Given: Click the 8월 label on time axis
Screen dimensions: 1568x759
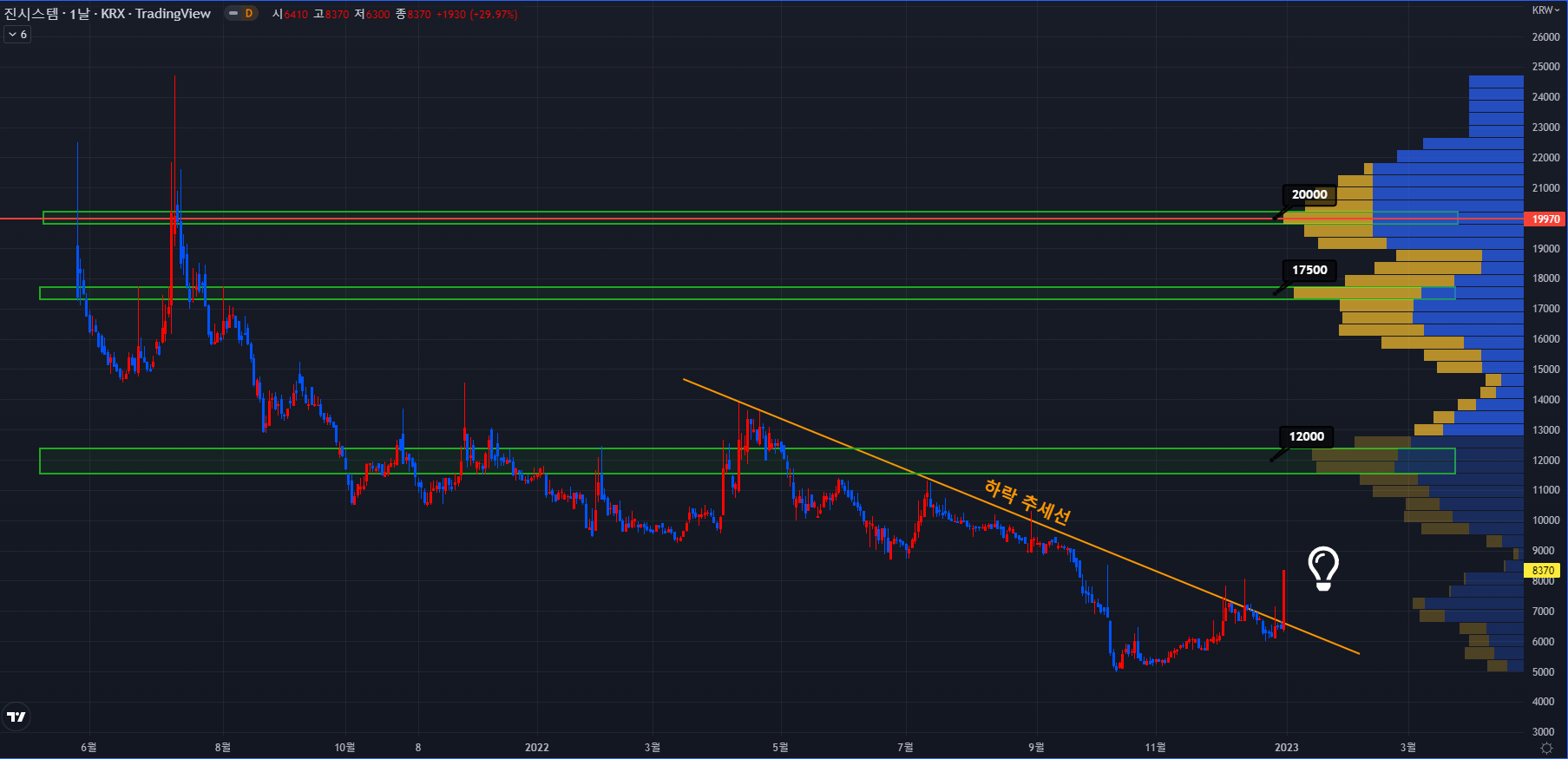Looking at the screenshot, I should tap(222, 747).
